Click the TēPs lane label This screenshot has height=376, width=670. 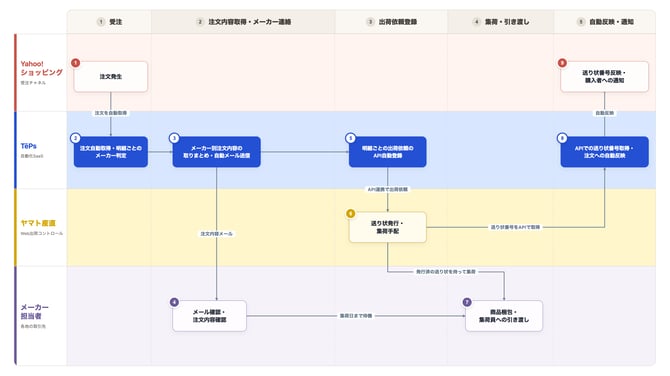(x=29, y=146)
